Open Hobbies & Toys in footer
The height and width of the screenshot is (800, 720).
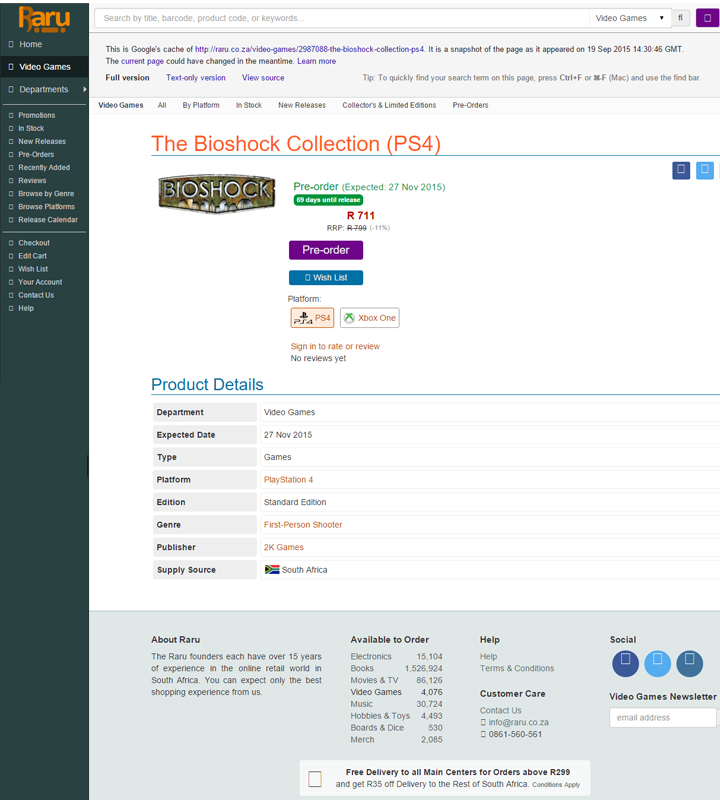click(380, 716)
